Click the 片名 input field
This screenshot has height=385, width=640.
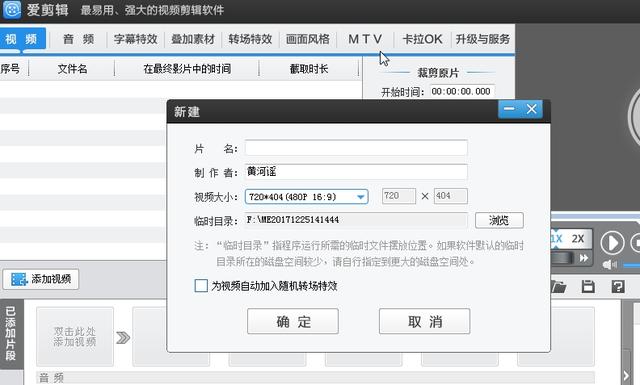(356, 148)
